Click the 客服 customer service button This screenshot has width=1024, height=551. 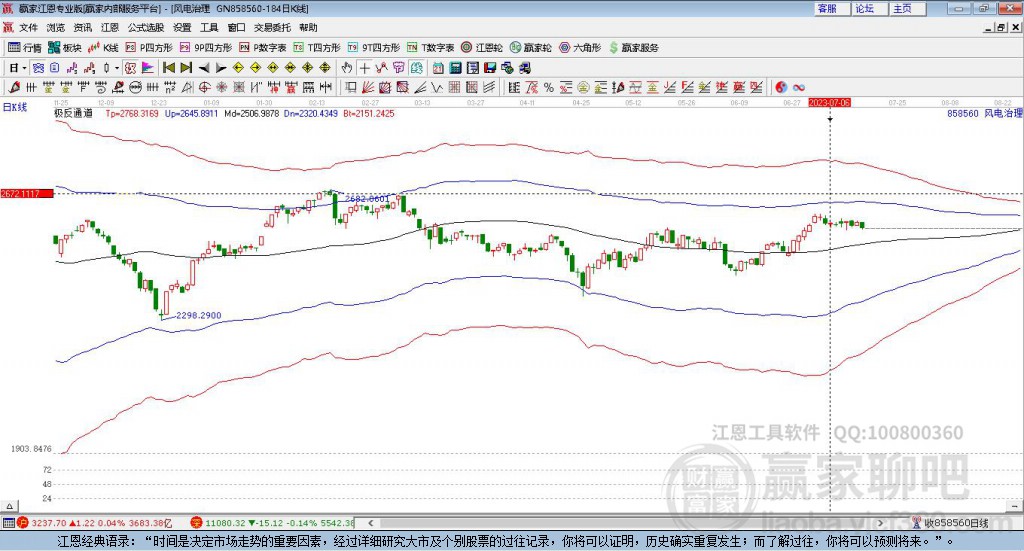click(x=832, y=8)
